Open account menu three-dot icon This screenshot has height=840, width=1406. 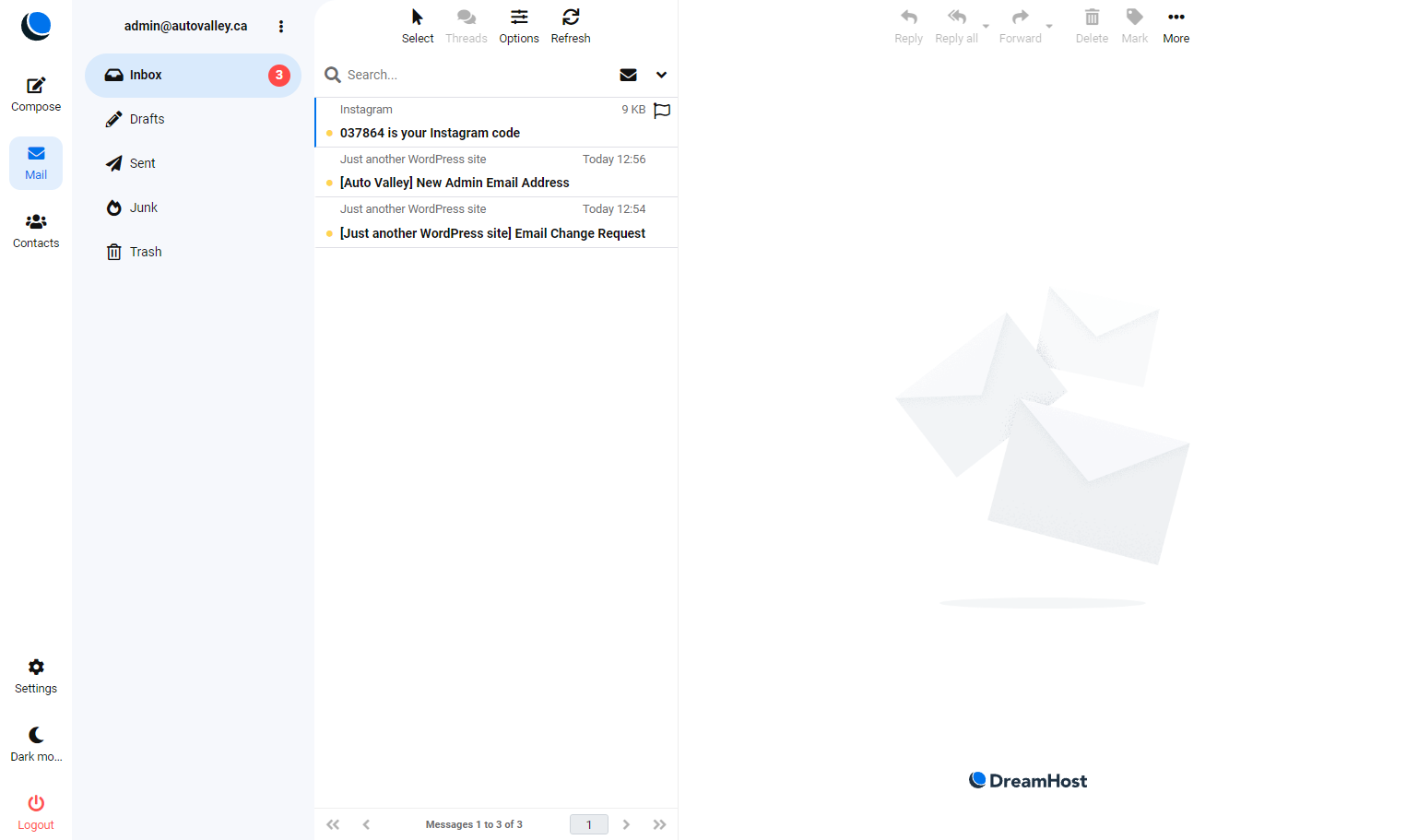[281, 27]
